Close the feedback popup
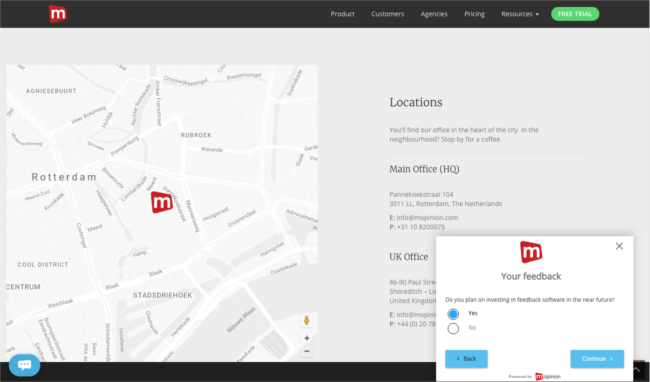This screenshot has height=382, width=650. coord(619,246)
